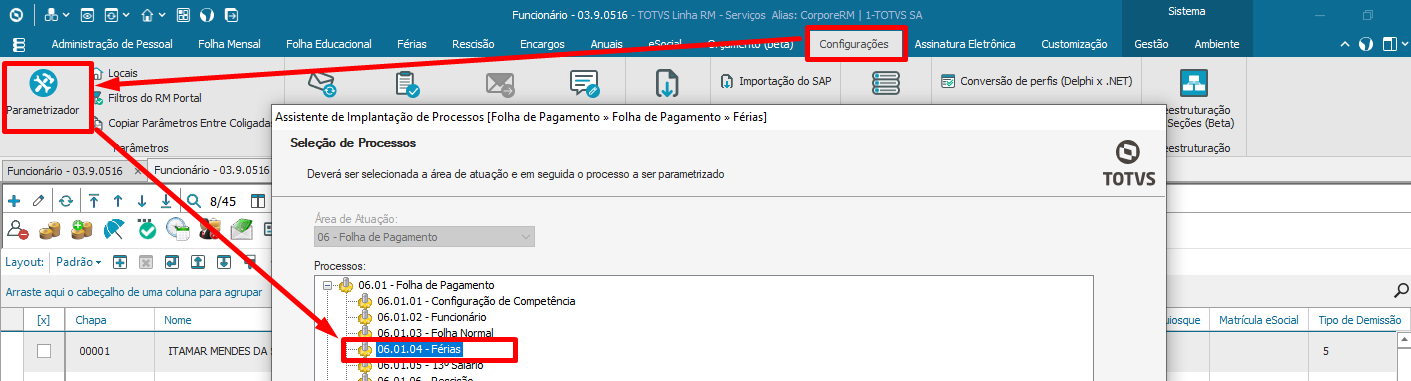Click the four-squares grid icon in title bar
This screenshot has height=381, width=1411.
[183, 15]
